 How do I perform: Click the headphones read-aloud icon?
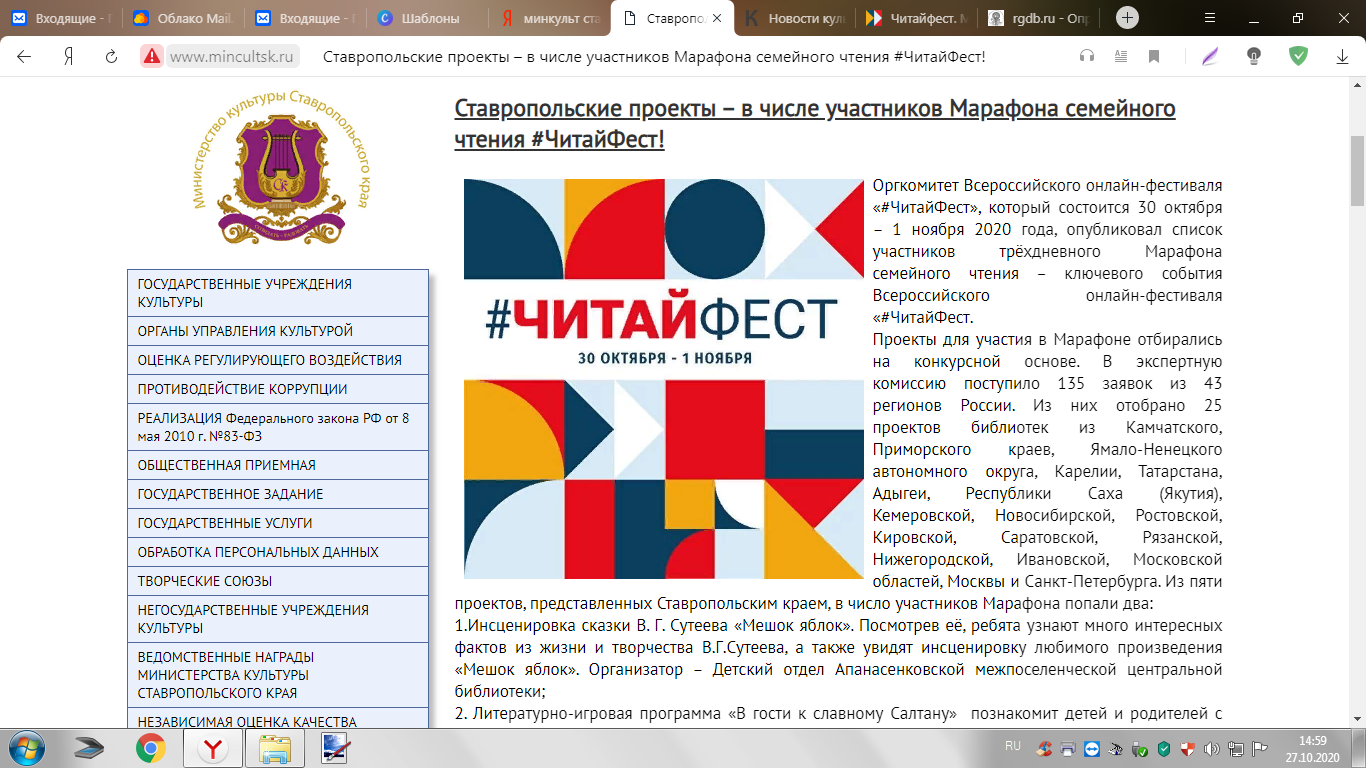1087,57
